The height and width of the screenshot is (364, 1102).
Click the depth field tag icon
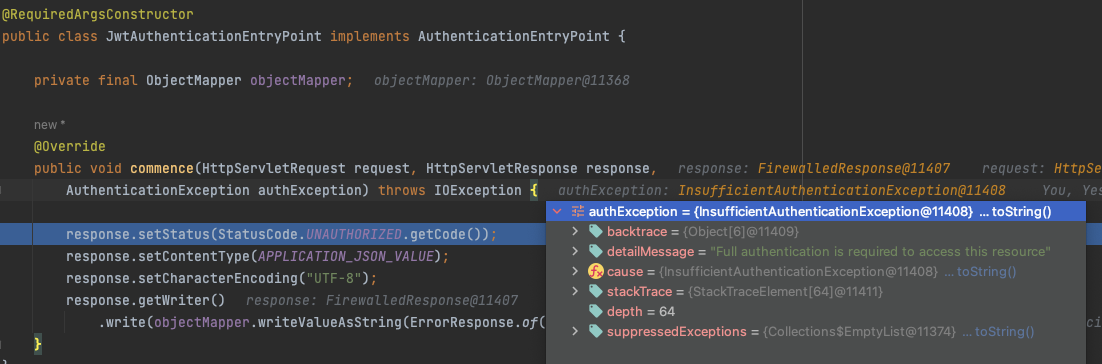pos(595,311)
